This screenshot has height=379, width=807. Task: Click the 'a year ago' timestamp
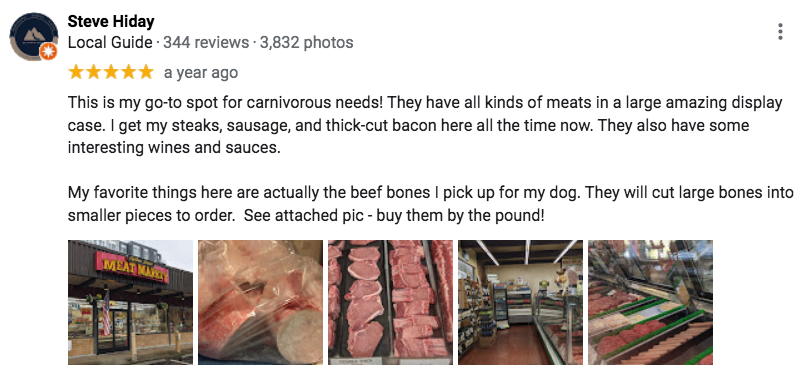point(201,73)
